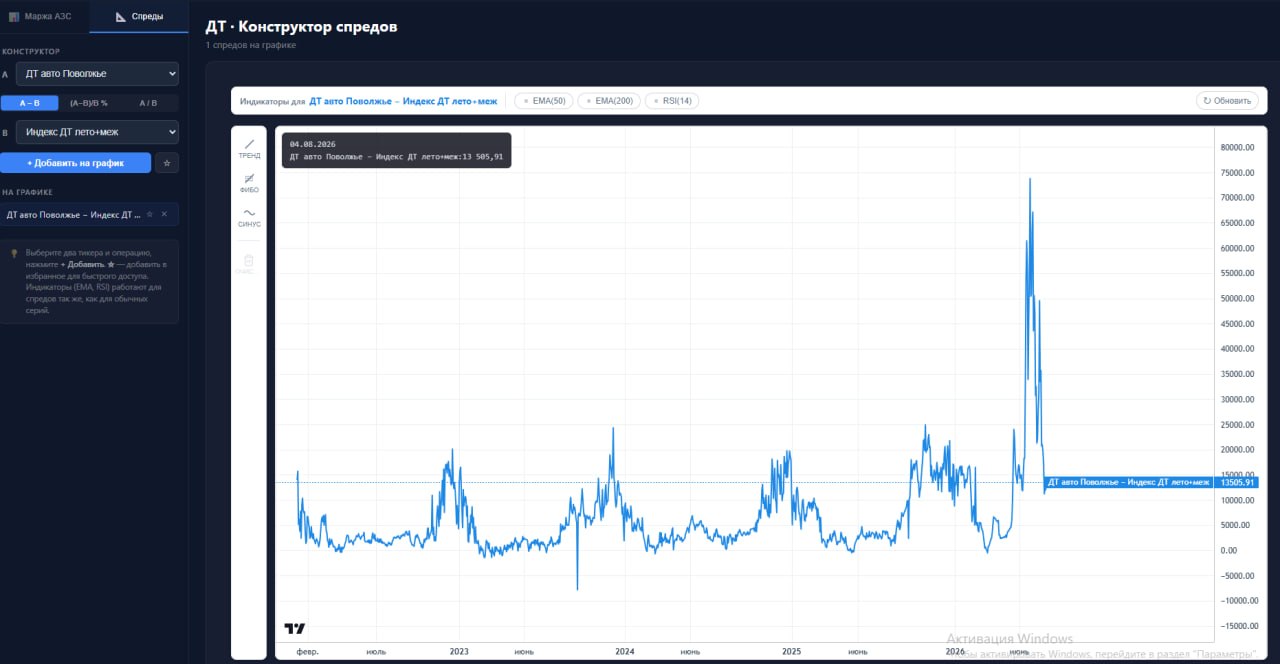Screen dimensions: 1280x664
Task: Click the Добавить на график button
Action: (x=75, y=162)
